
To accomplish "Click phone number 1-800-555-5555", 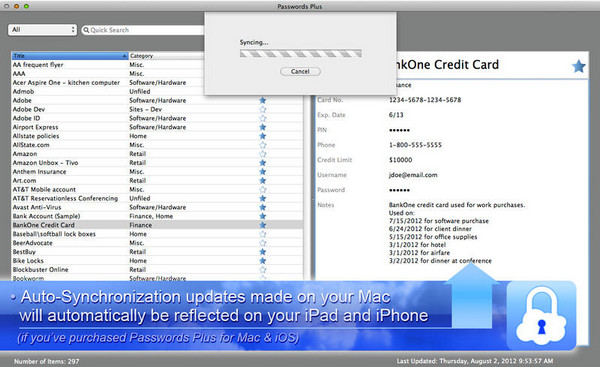I will coord(415,145).
